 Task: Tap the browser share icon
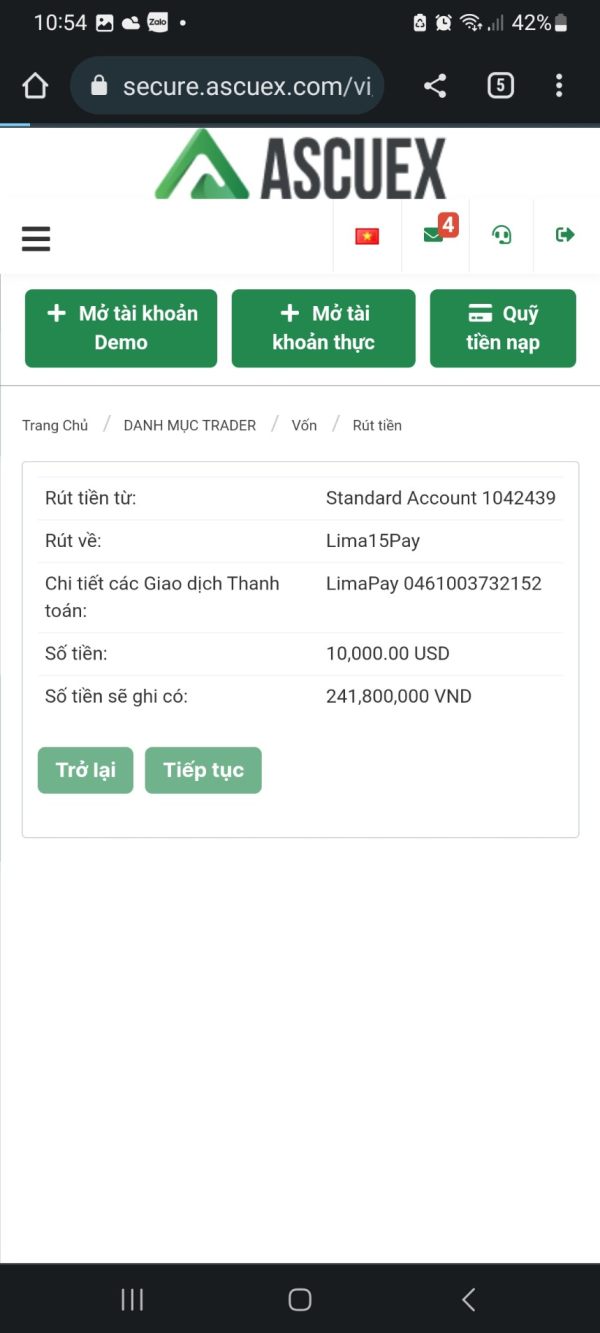[x=435, y=86]
